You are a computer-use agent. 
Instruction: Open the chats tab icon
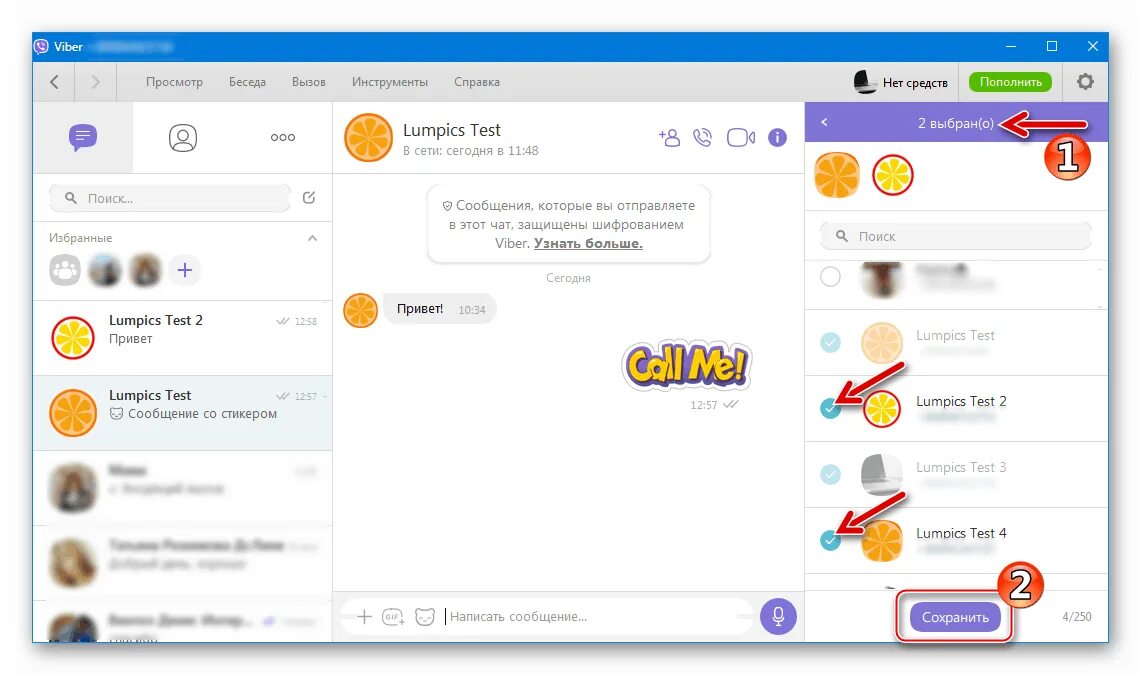tap(83, 137)
